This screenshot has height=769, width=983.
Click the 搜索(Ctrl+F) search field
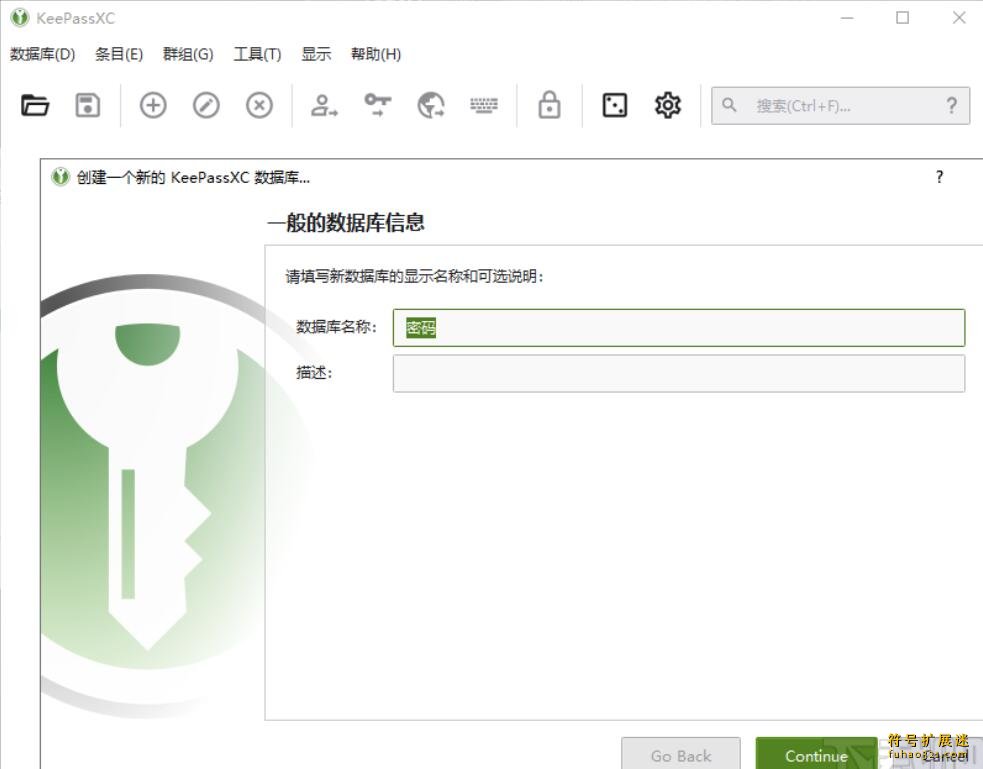tap(840, 106)
